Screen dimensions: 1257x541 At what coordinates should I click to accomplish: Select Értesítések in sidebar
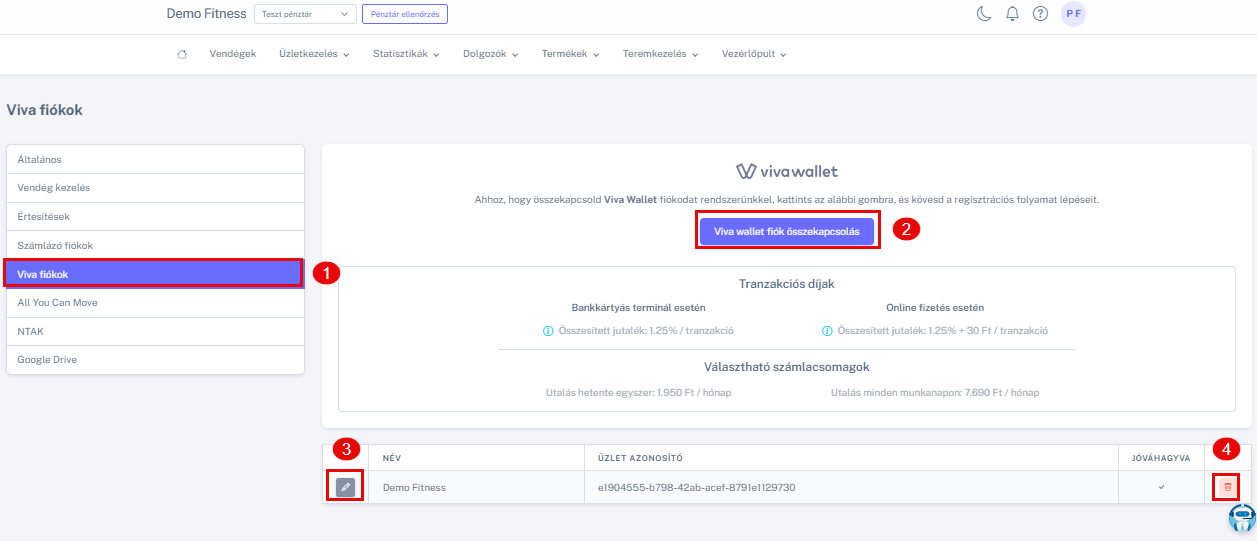tap(155, 216)
